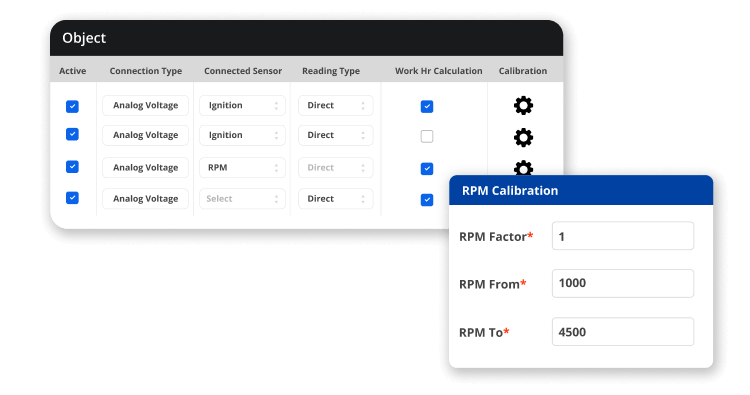Toggle Active checkbox in the RPM row

[72, 167]
